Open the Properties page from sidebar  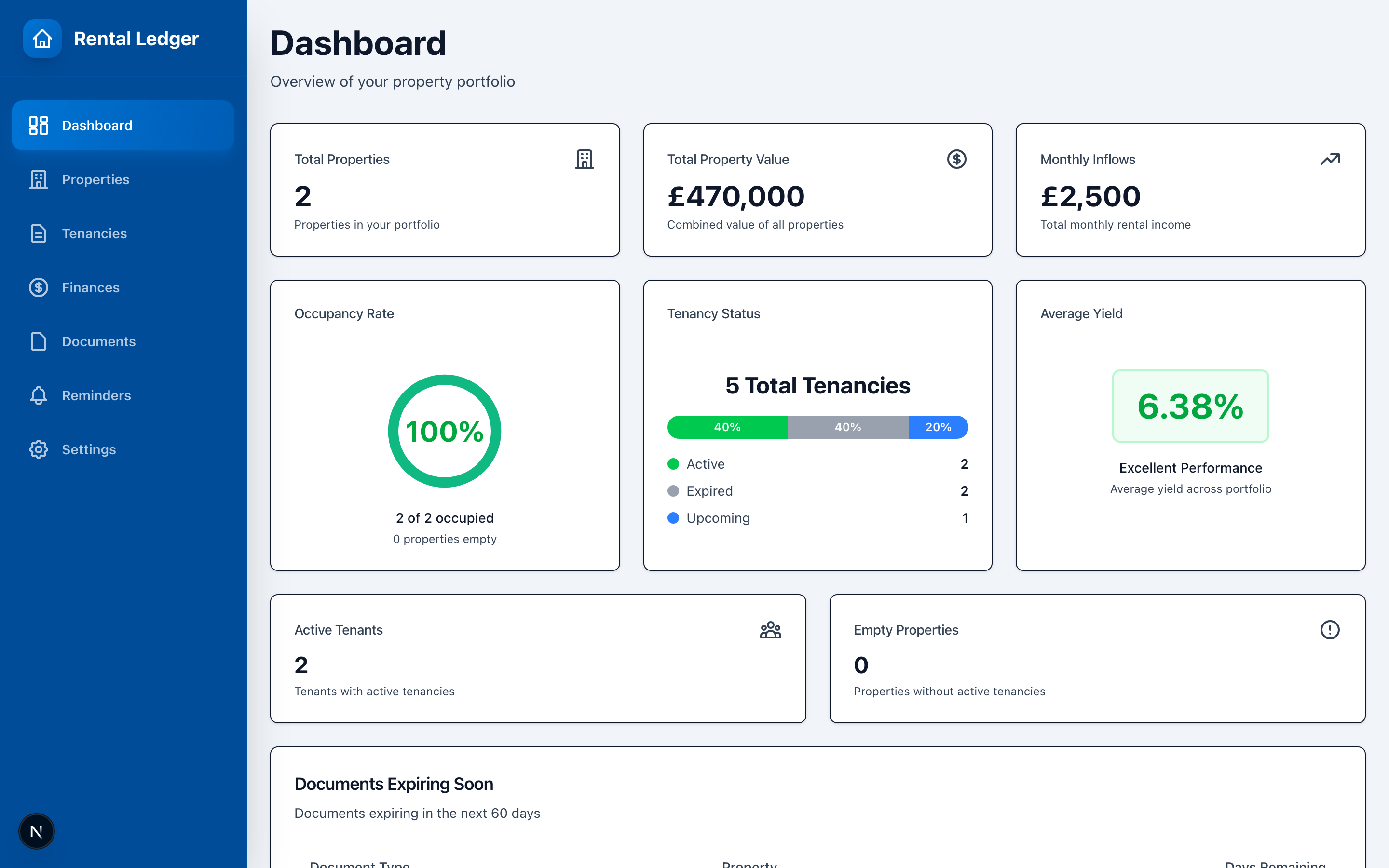[x=95, y=180]
